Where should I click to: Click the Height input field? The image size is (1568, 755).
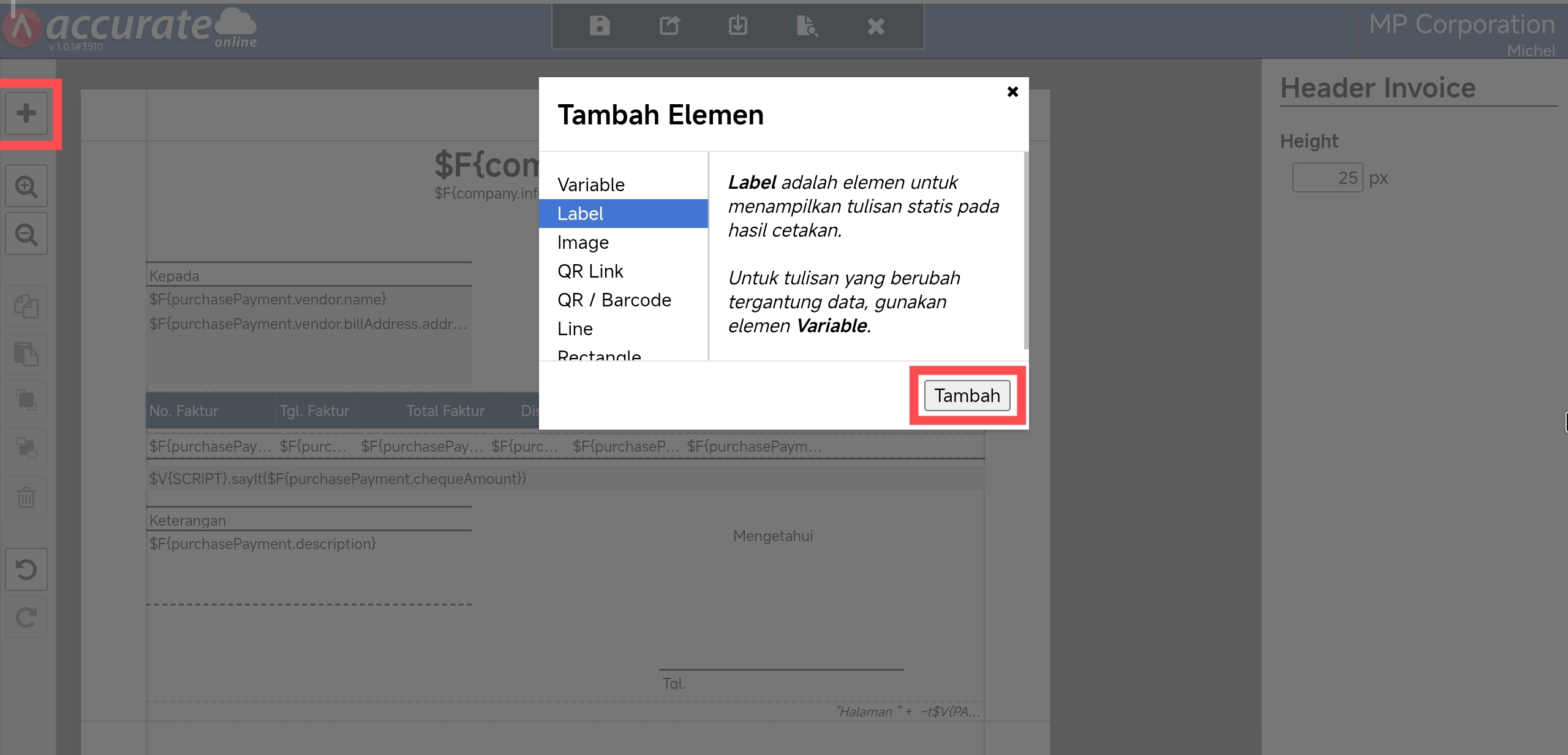click(1327, 178)
